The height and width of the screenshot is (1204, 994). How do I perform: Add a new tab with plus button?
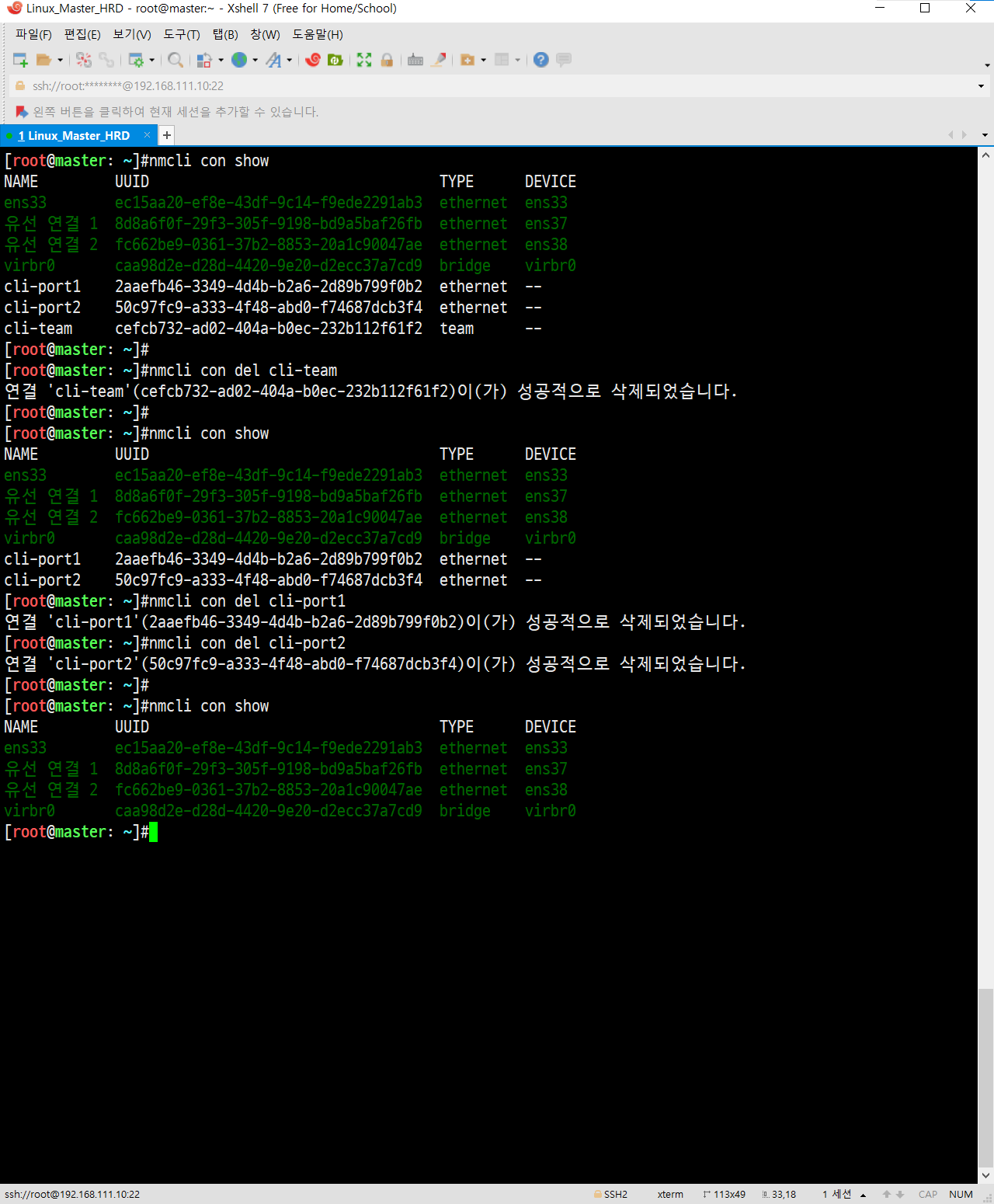tap(166, 135)
